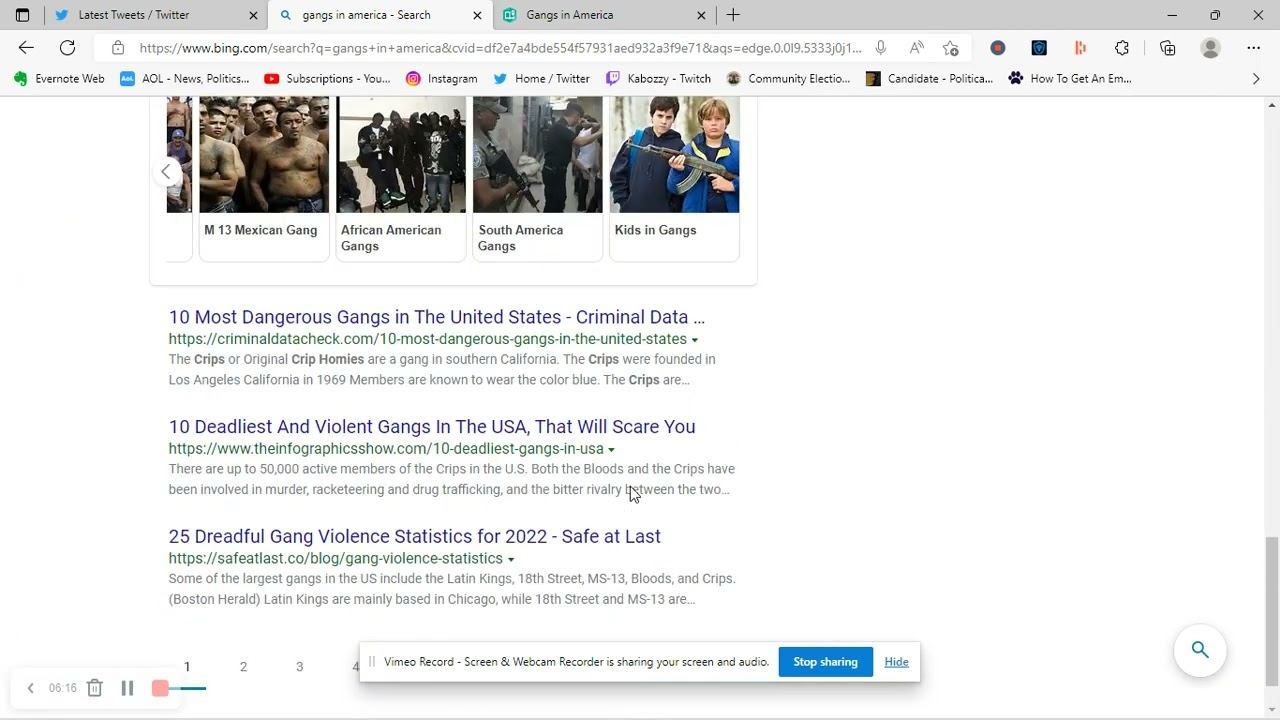Click the page vertical scrollbar thumb

point(1272,611)
